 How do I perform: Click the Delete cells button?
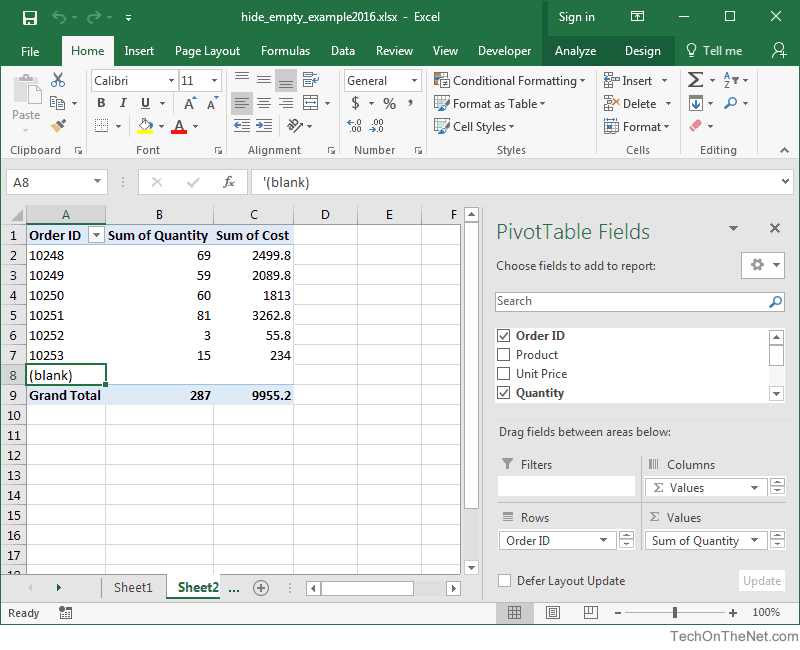(631, 104)
